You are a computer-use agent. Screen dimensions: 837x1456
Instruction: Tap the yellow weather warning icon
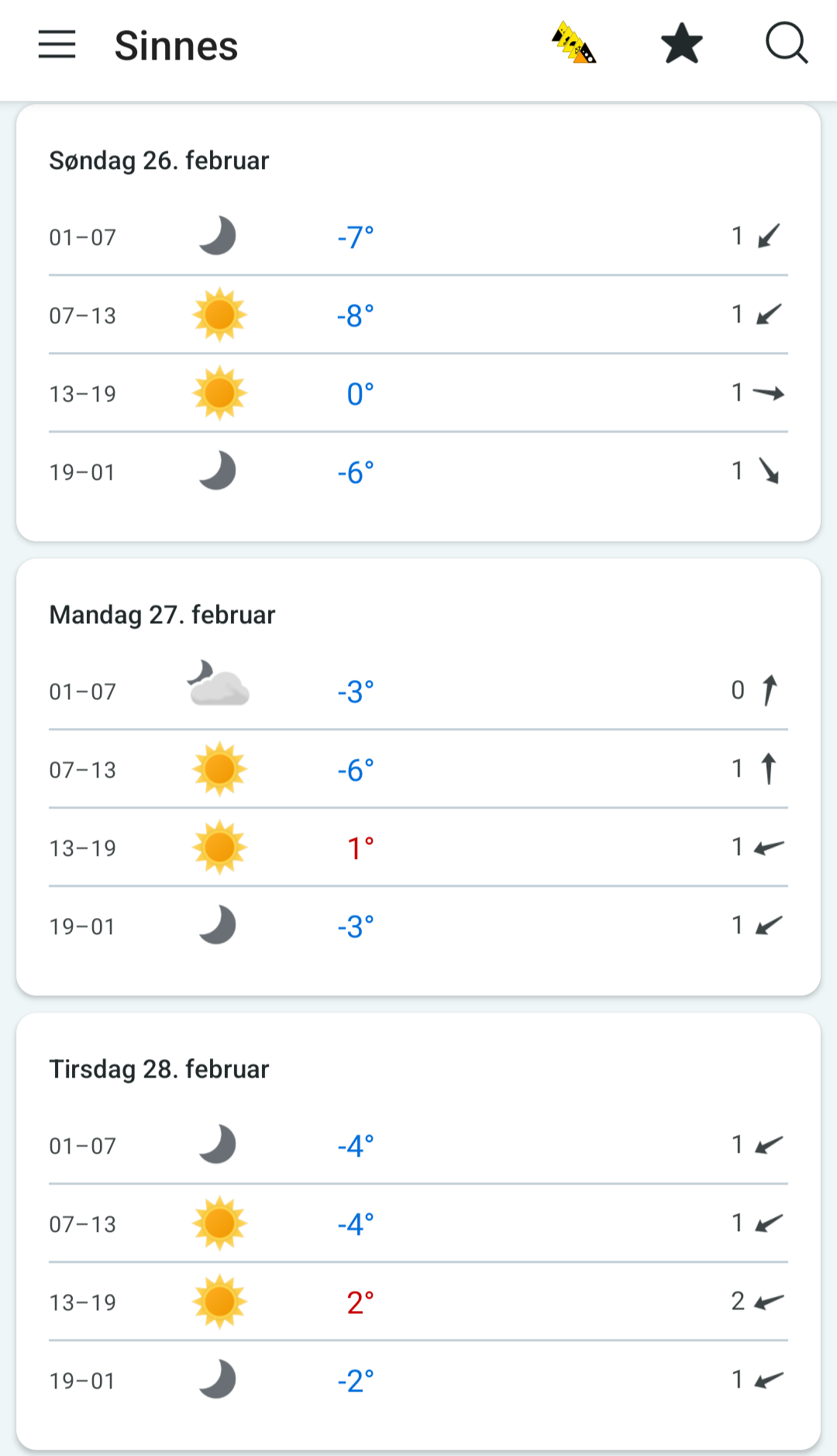[x=573, y=44]
